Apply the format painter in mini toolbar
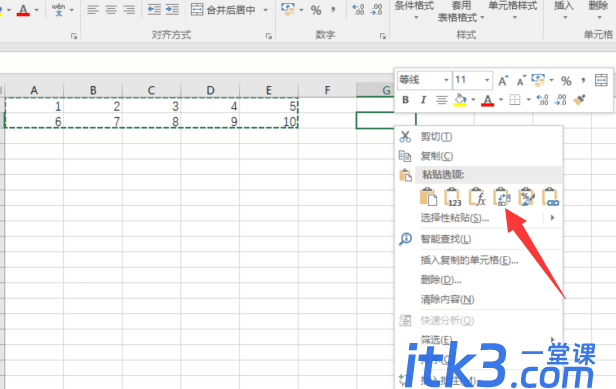The image size is (616, 389). [x=579, y=100]
